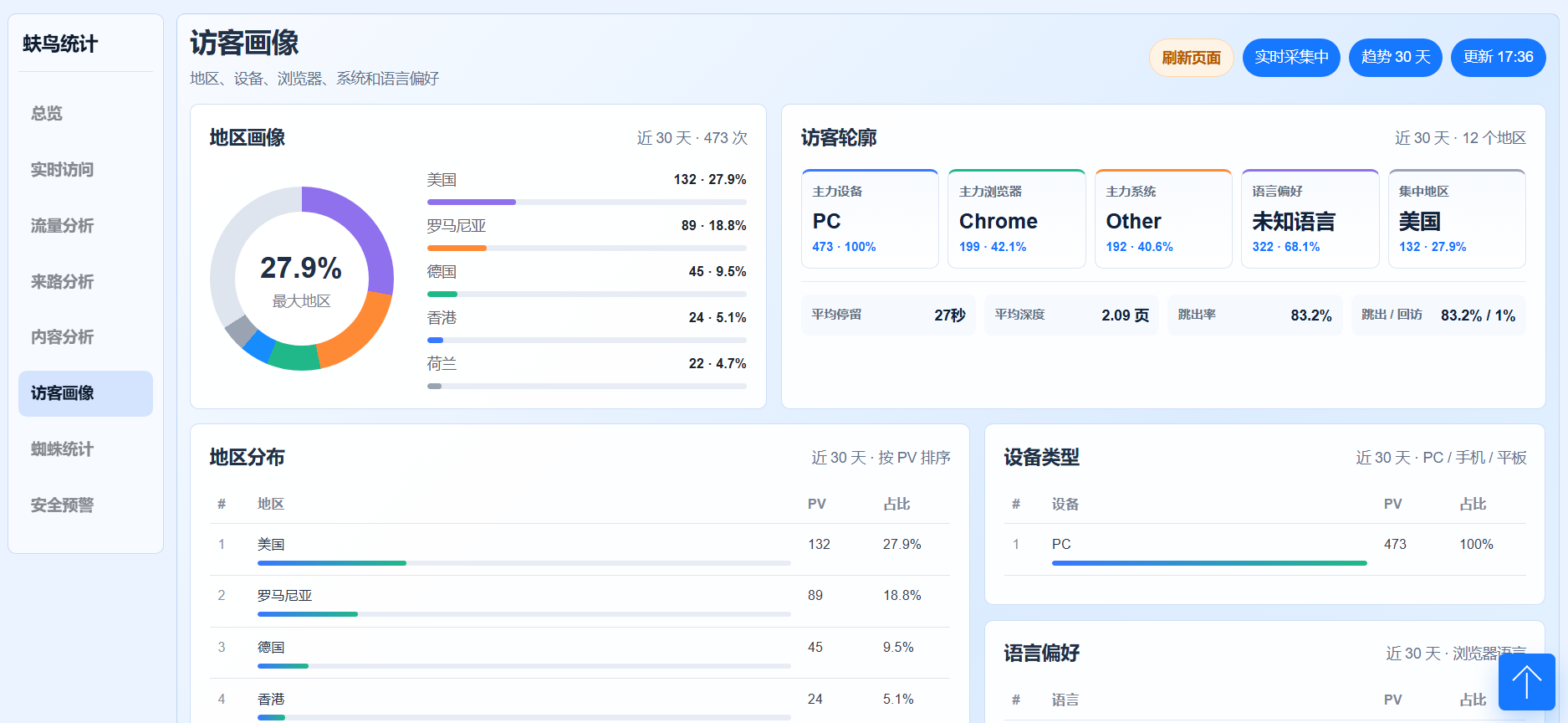Select the 集中地区 美国 summary card
The width and height of the screenshot is (1568, 723).
1457,219
